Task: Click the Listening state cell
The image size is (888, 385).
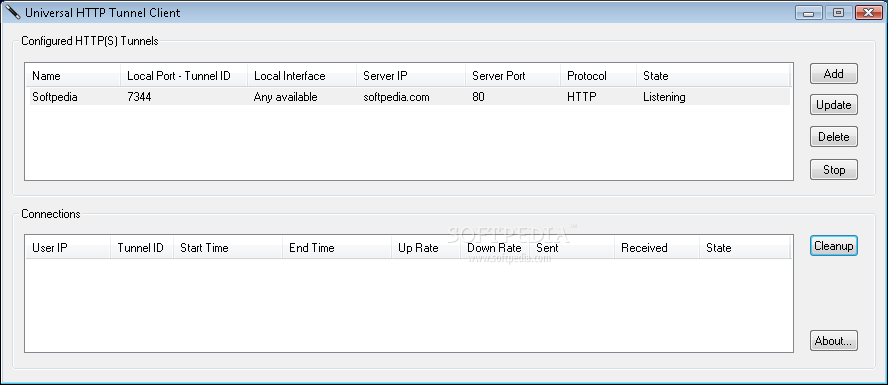Action: 664,97
